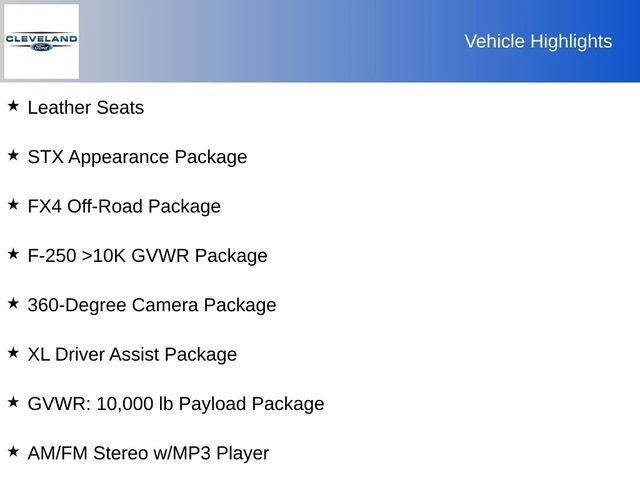The width and height of the screenshot is (640, 480).
Task: Click the star icon beside Leather Seats
Action: click(13, 105)
